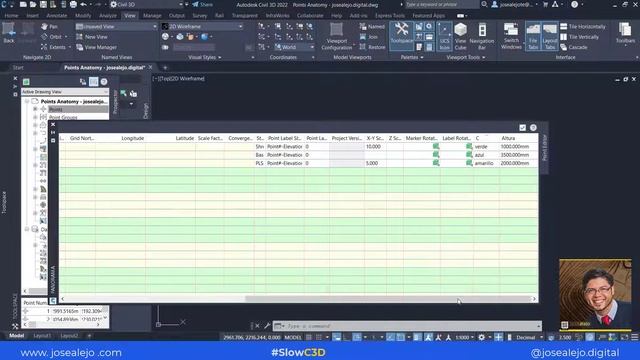
Task: Click the Save icon in quick access toolbar
Action: (x=43, y=4)
